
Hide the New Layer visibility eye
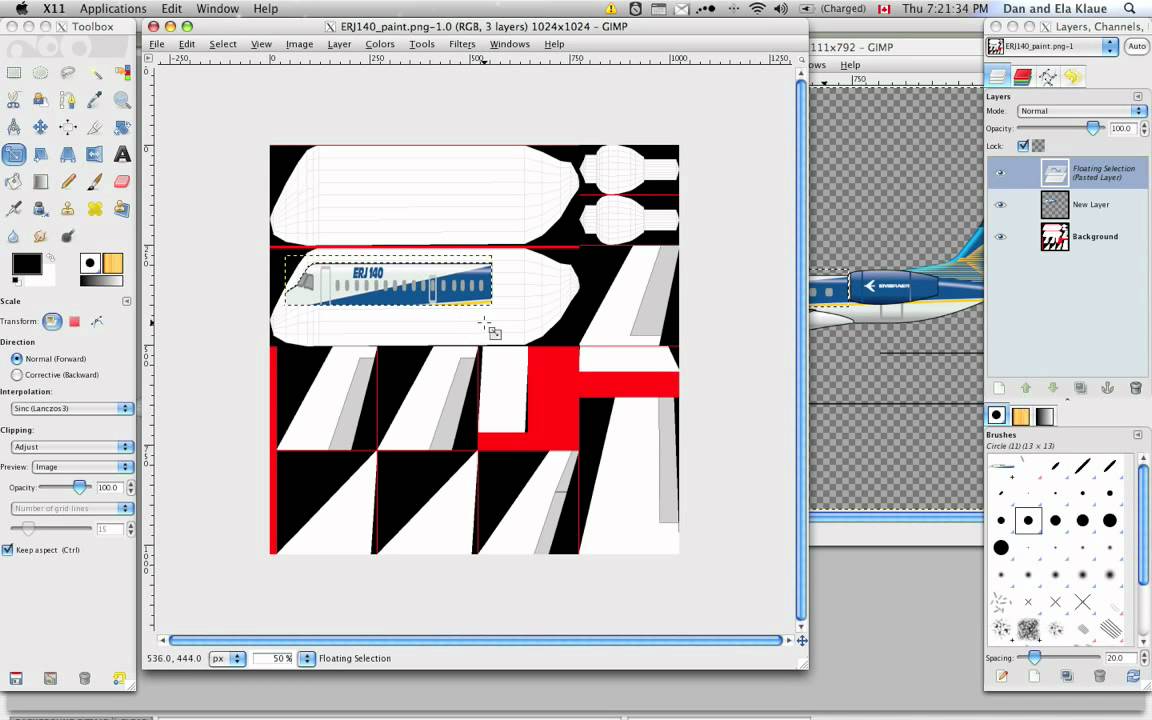tap(1000, 205)
